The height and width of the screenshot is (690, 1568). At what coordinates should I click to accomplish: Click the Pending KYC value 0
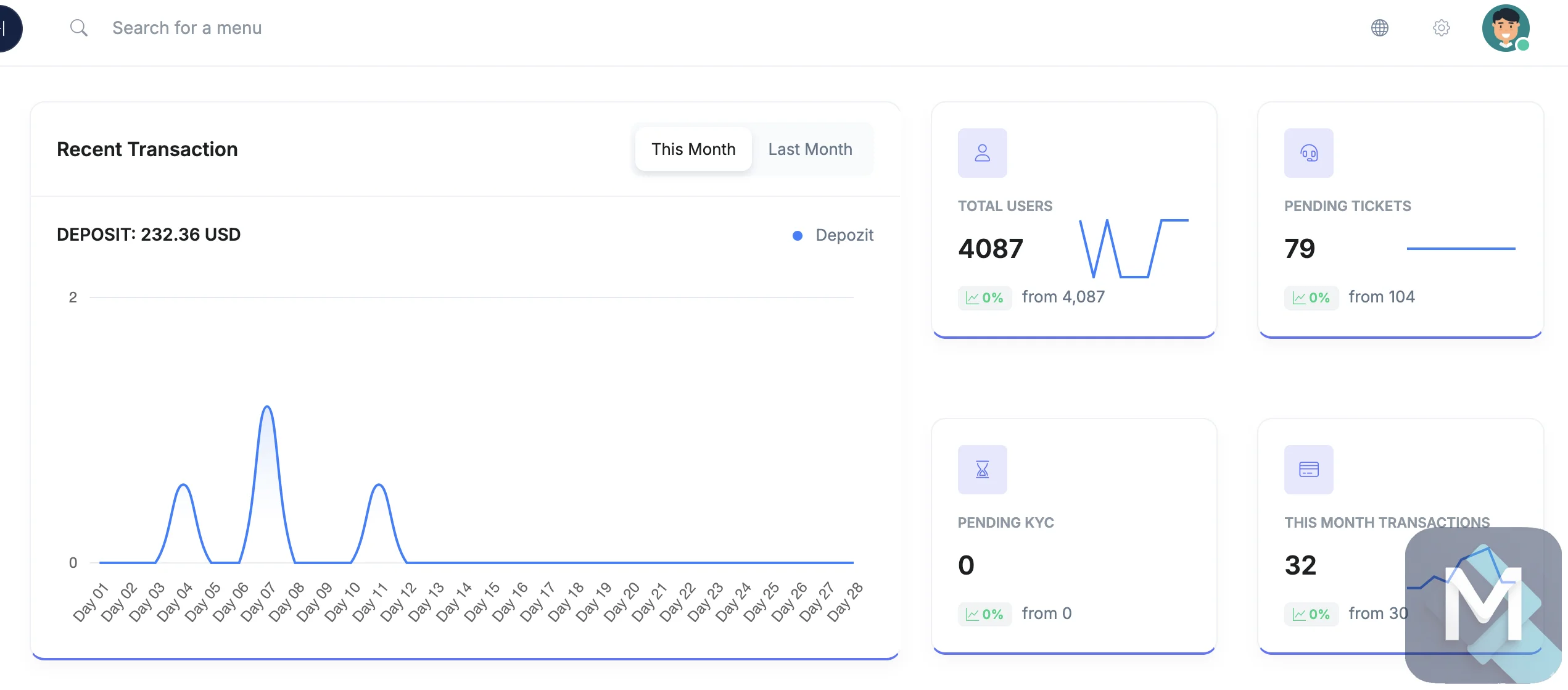click(x=967, y=565)
